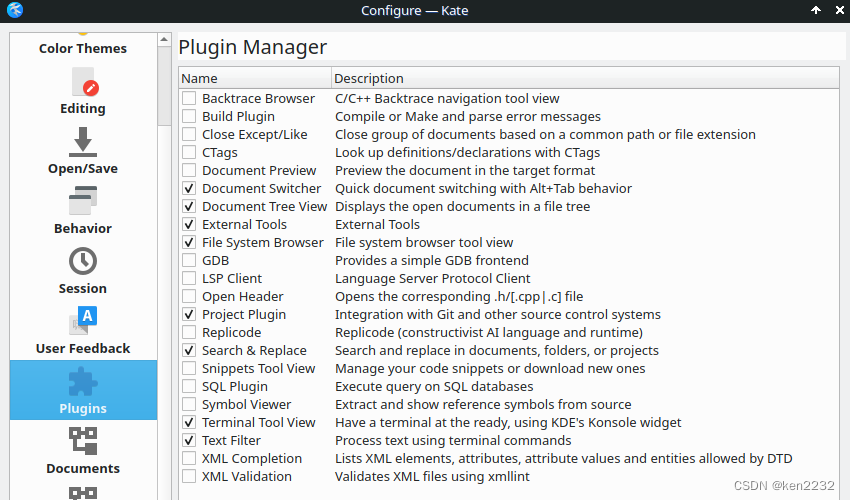
Task: Enable the Replicode plugin checkbox
Action: (189, 332)
